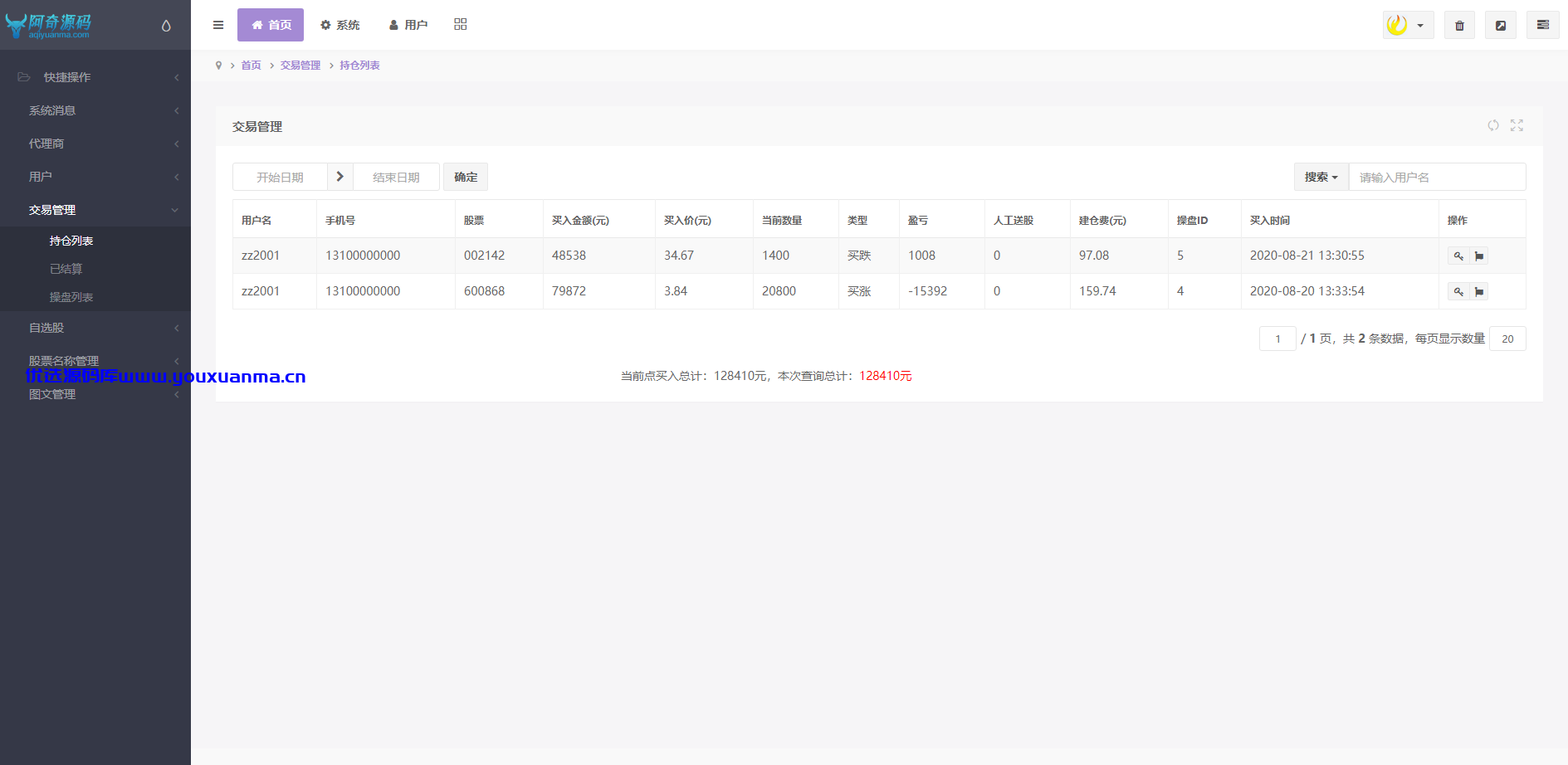Image resolution: width=1568 pixels, height=765 pixels.
Task: Open the 搜索 dropdown button
Action: [1321, 177]
